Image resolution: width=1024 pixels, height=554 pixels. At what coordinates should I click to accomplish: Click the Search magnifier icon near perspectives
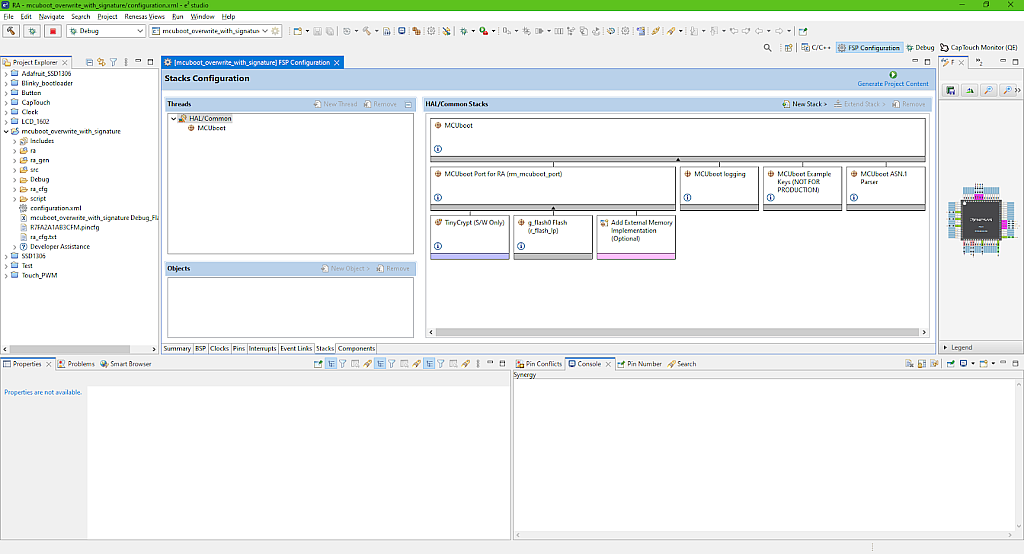coord(767,48)
